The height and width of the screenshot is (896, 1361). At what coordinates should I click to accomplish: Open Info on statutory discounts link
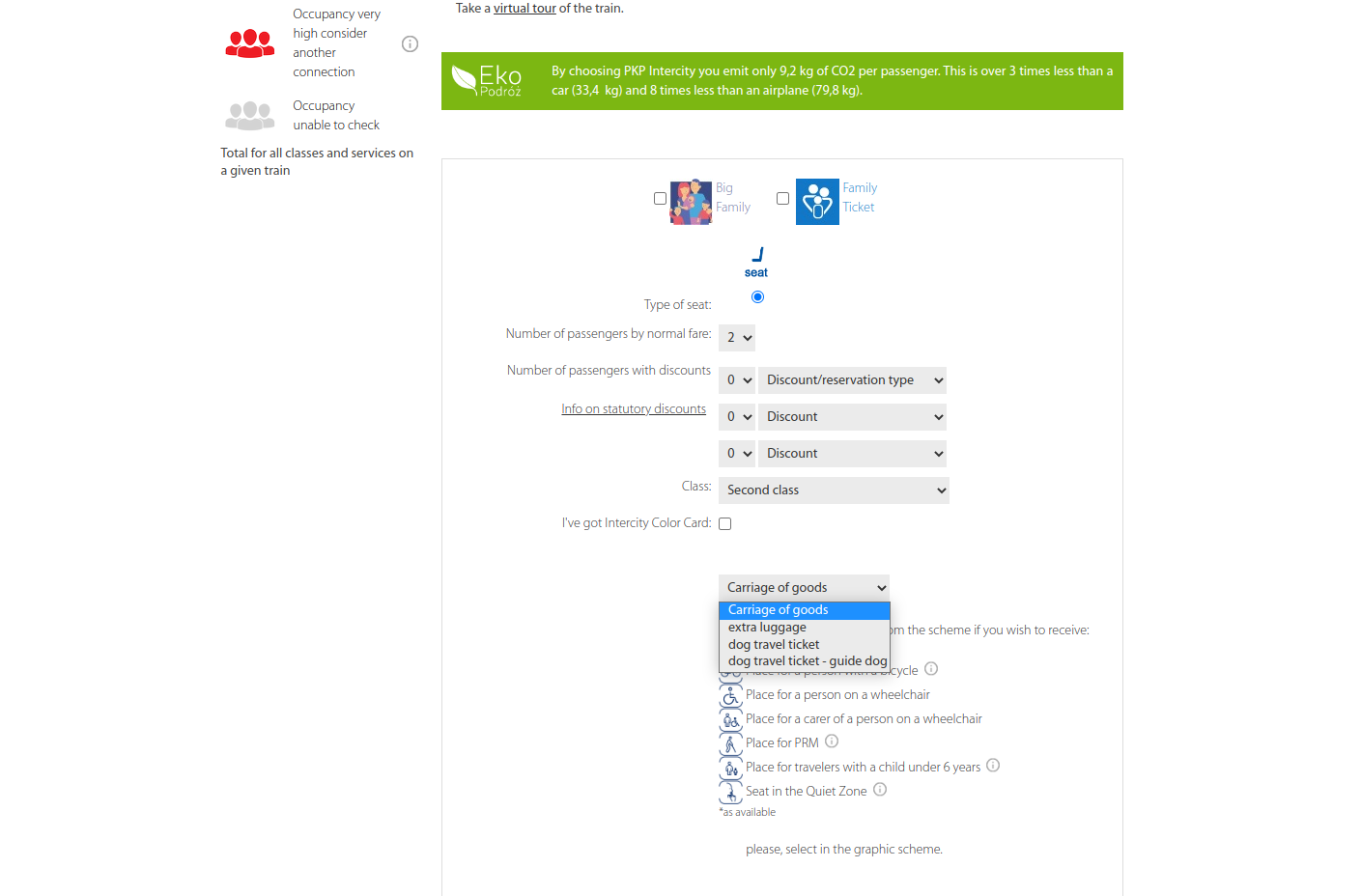point(634,409)
